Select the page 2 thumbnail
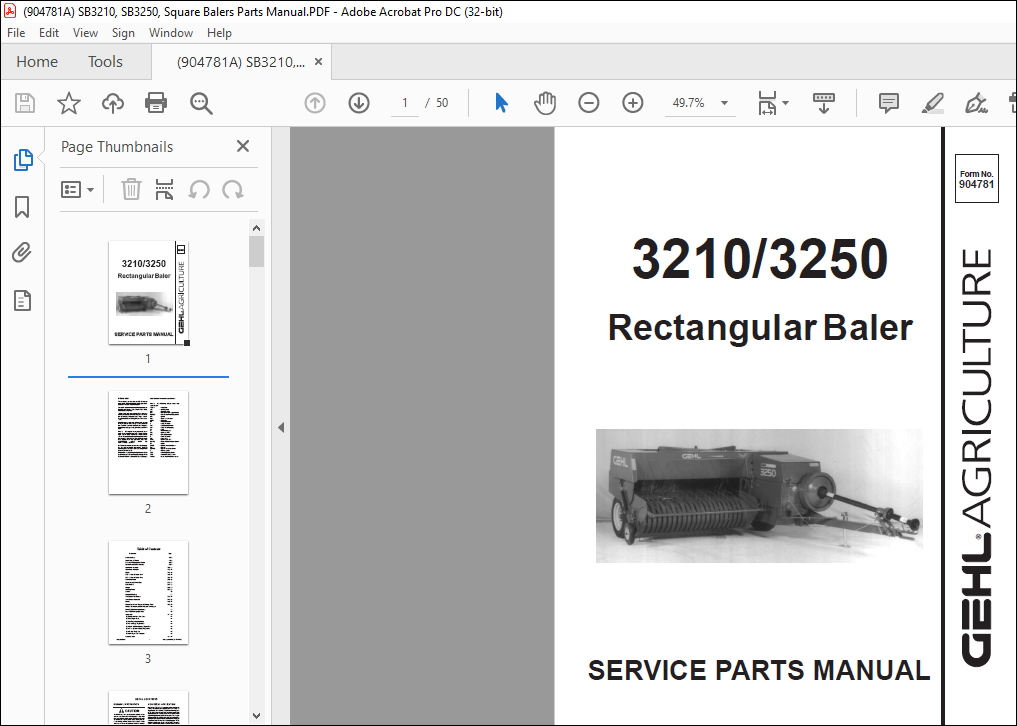Screen dimensions: 1017x726 pos(149,442)
